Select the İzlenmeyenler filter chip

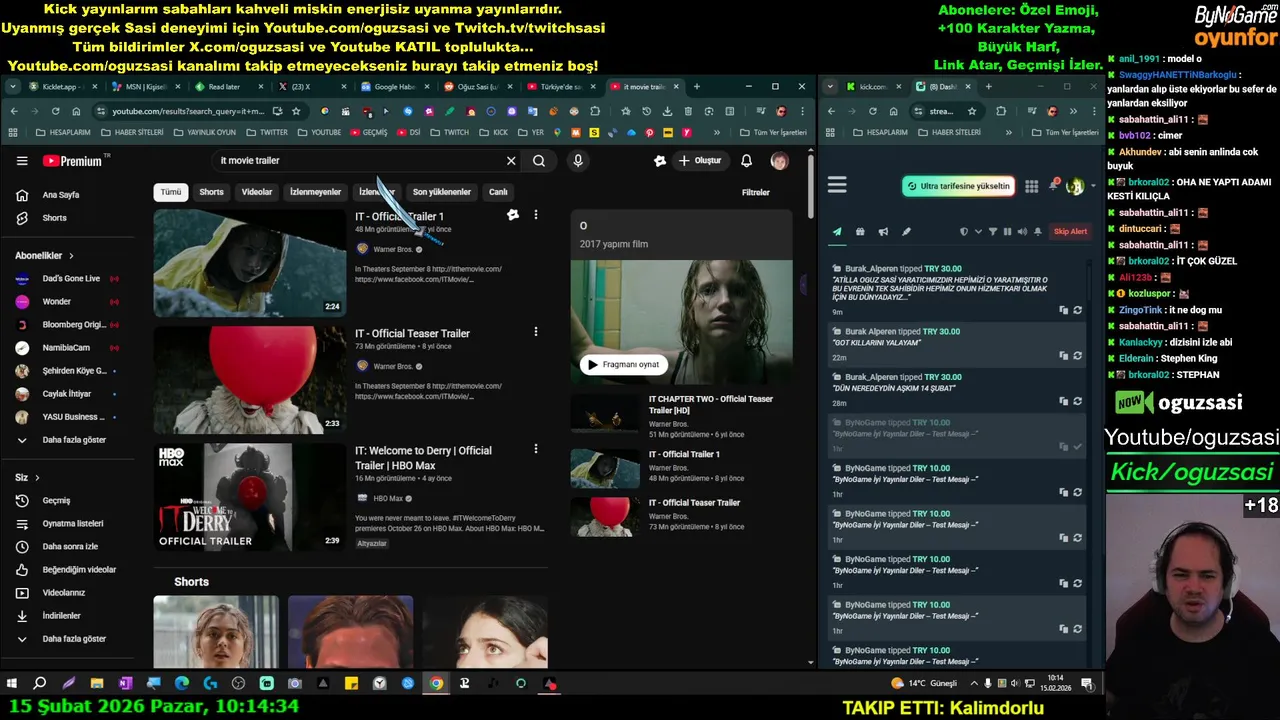pyautogui.click(x=315, y=192)
